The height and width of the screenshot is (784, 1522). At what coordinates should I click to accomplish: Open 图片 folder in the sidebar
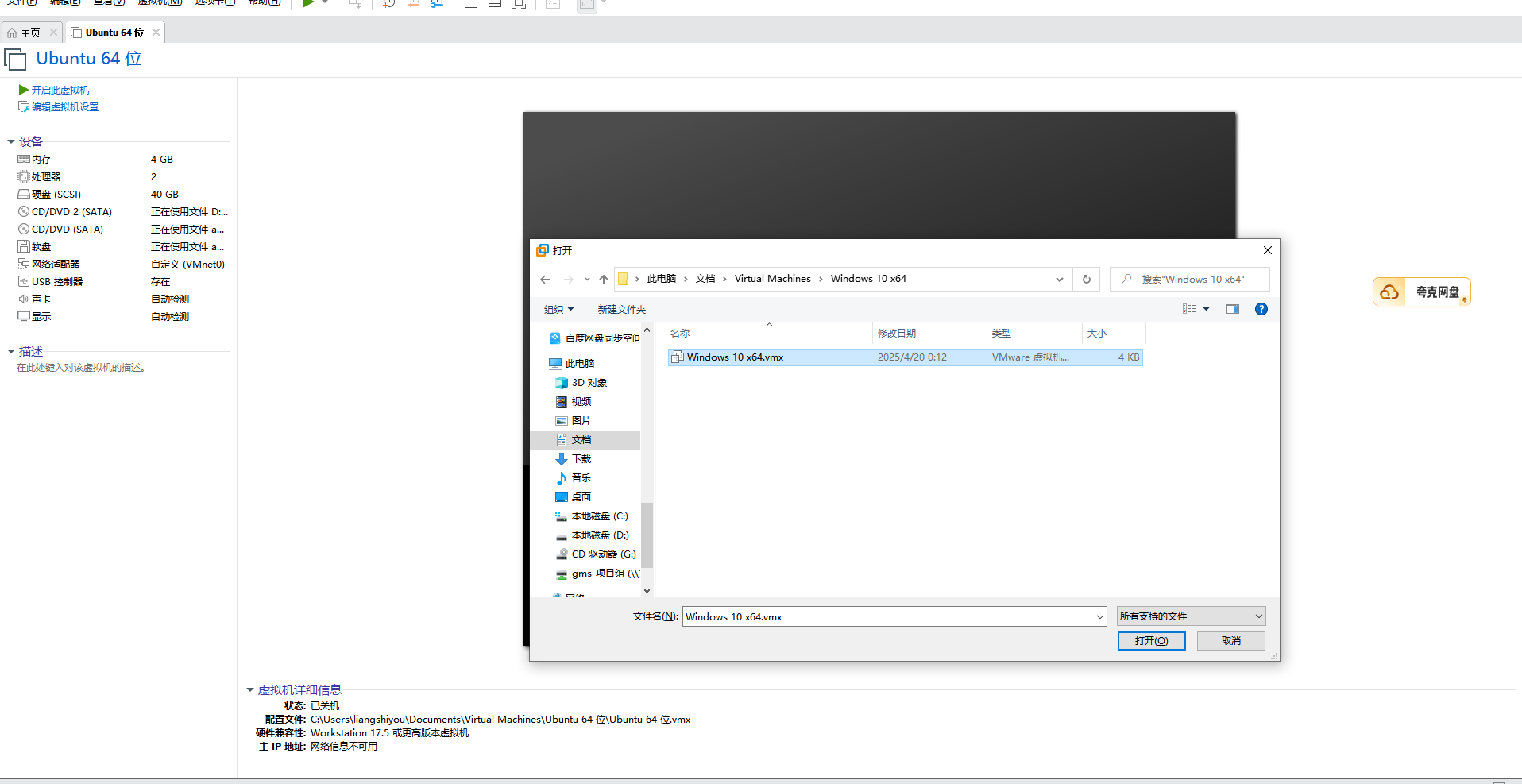coord(574,421)
